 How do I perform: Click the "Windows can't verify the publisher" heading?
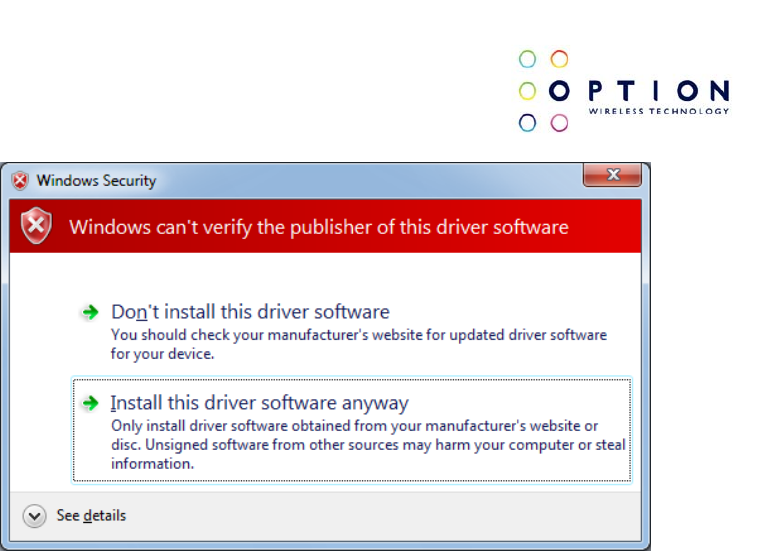pos(319,228)
